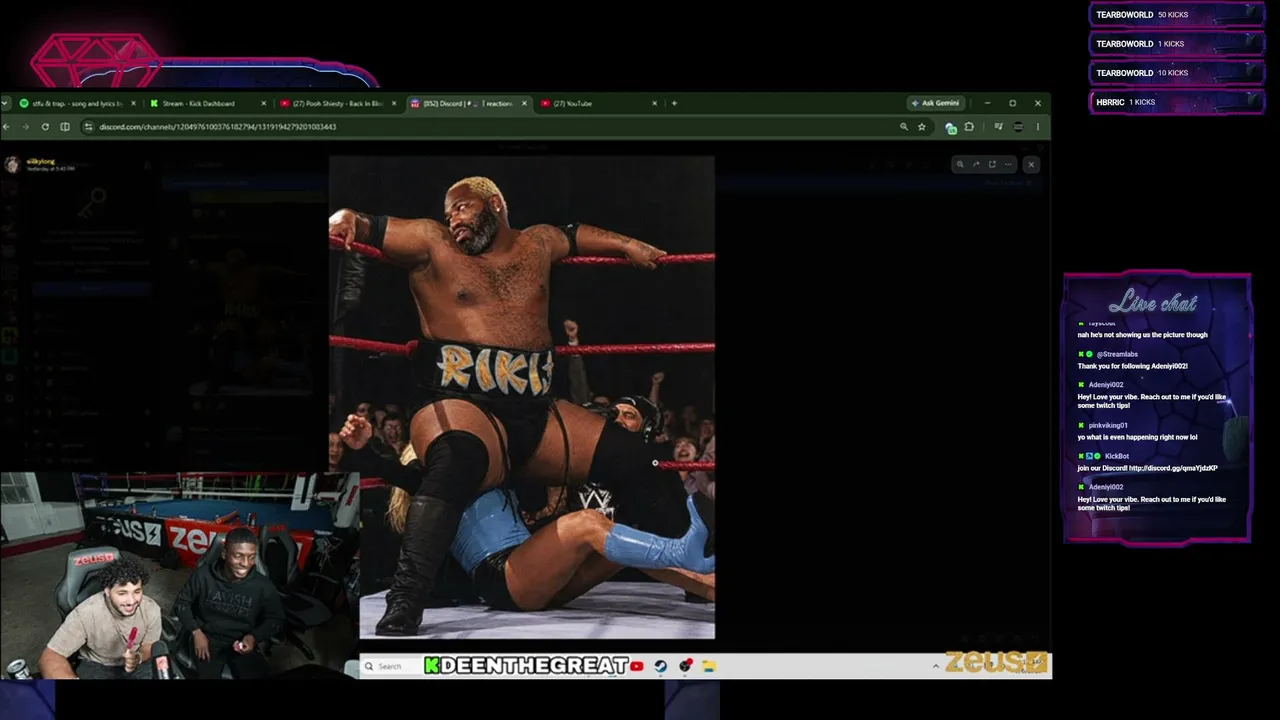Click the TEARBOWORLD 1 KICKS alert
Image resolution: width=1280 pixels, height=720 pixels.
click(1177, 44)
